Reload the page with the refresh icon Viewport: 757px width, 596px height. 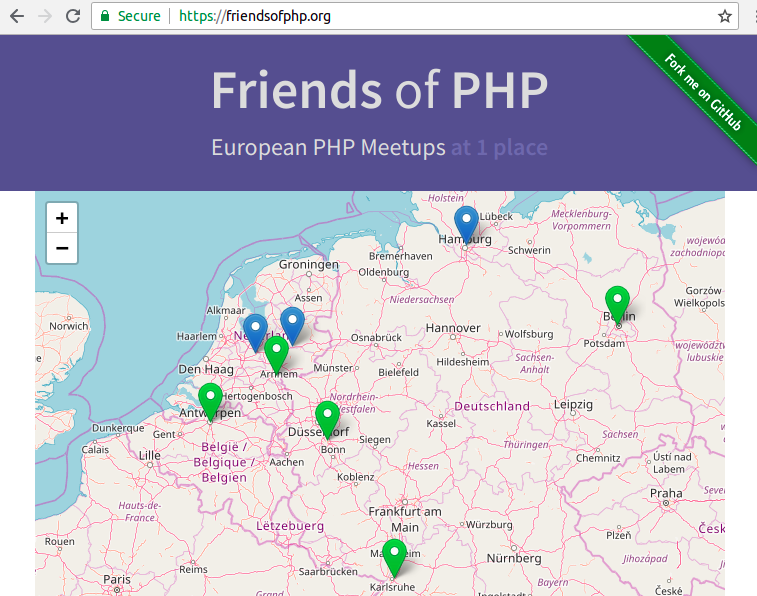[x=73, y=16]
